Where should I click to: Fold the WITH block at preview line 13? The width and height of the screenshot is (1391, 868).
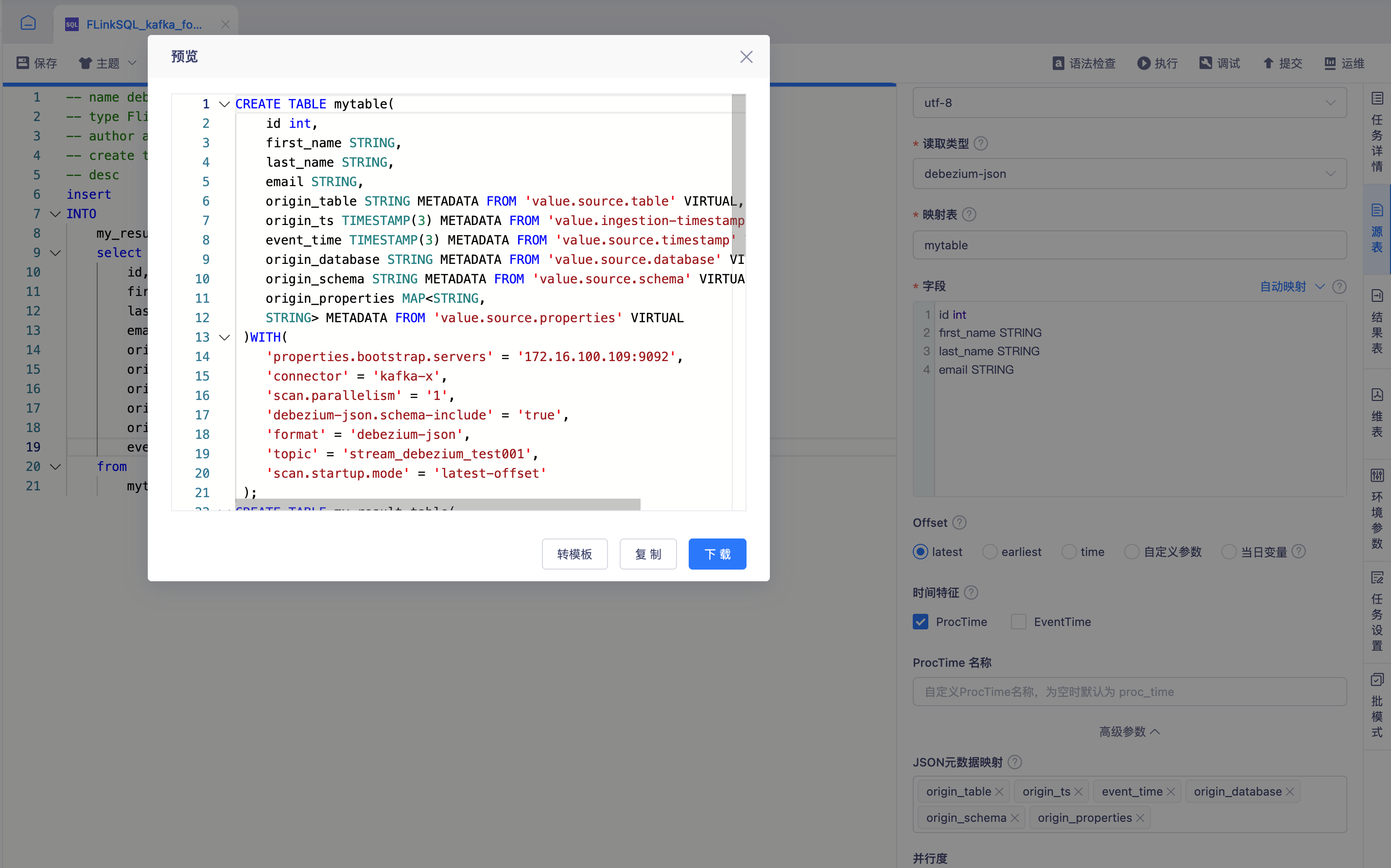click(x=225, y=337)
